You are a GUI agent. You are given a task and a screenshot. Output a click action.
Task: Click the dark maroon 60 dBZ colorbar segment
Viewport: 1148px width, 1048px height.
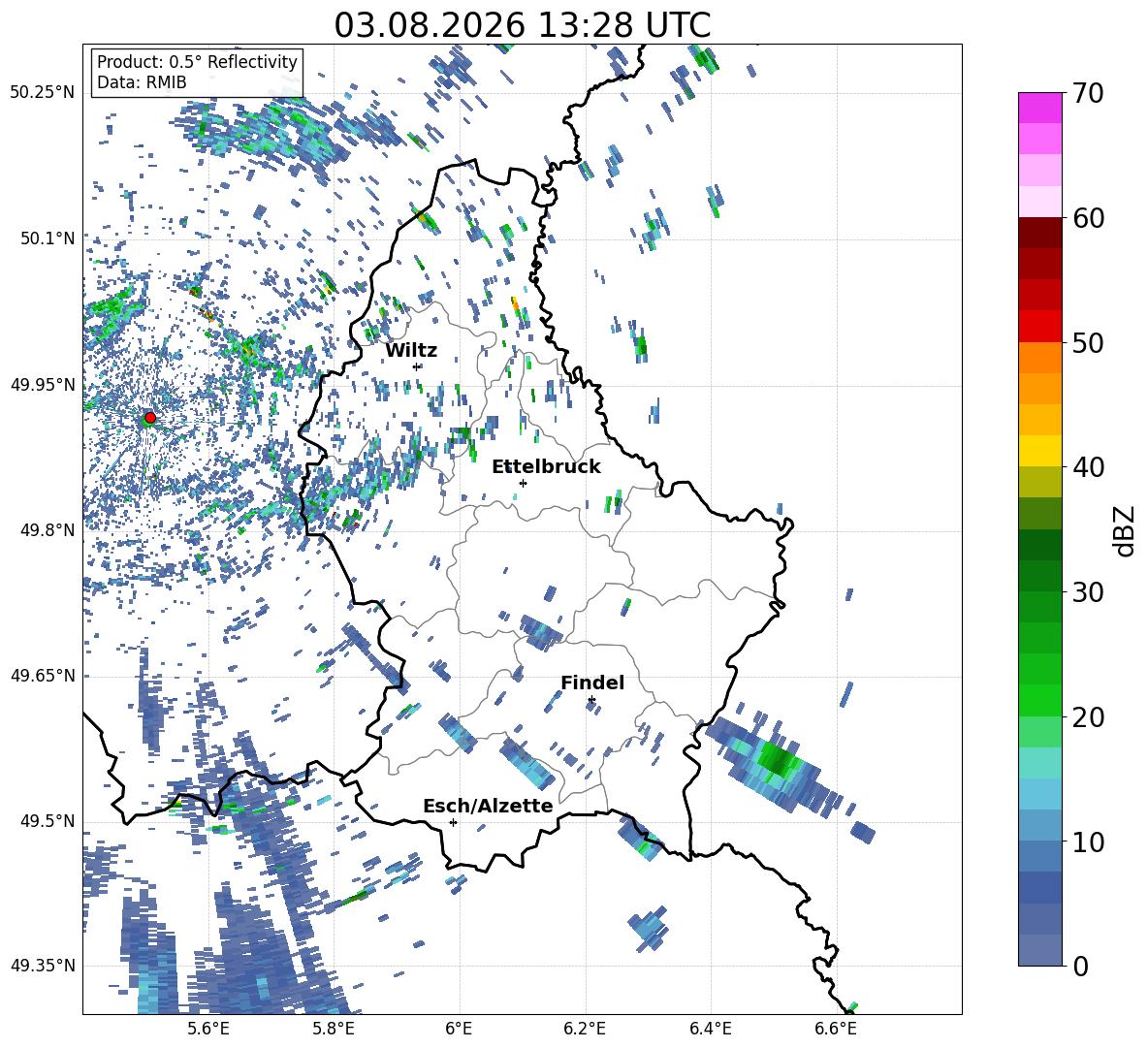[1039, 233]
